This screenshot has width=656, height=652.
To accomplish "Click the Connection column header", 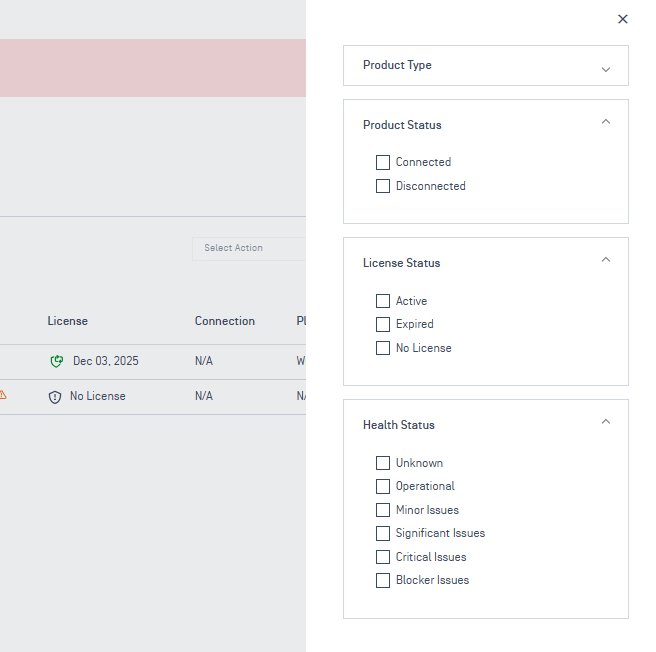I will tap(224, 321).
